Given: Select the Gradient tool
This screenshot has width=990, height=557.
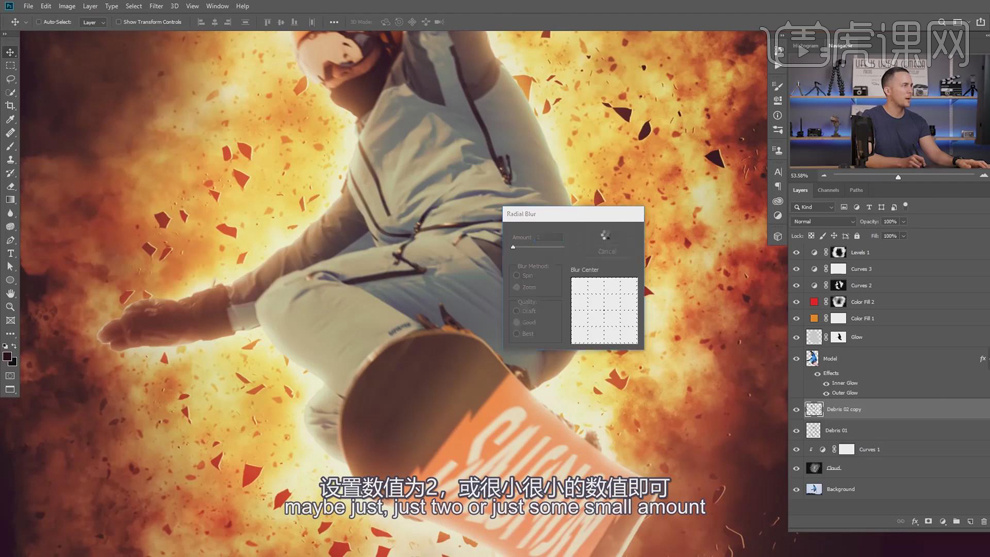Looking at the screenshot, I should click(10, 200).
